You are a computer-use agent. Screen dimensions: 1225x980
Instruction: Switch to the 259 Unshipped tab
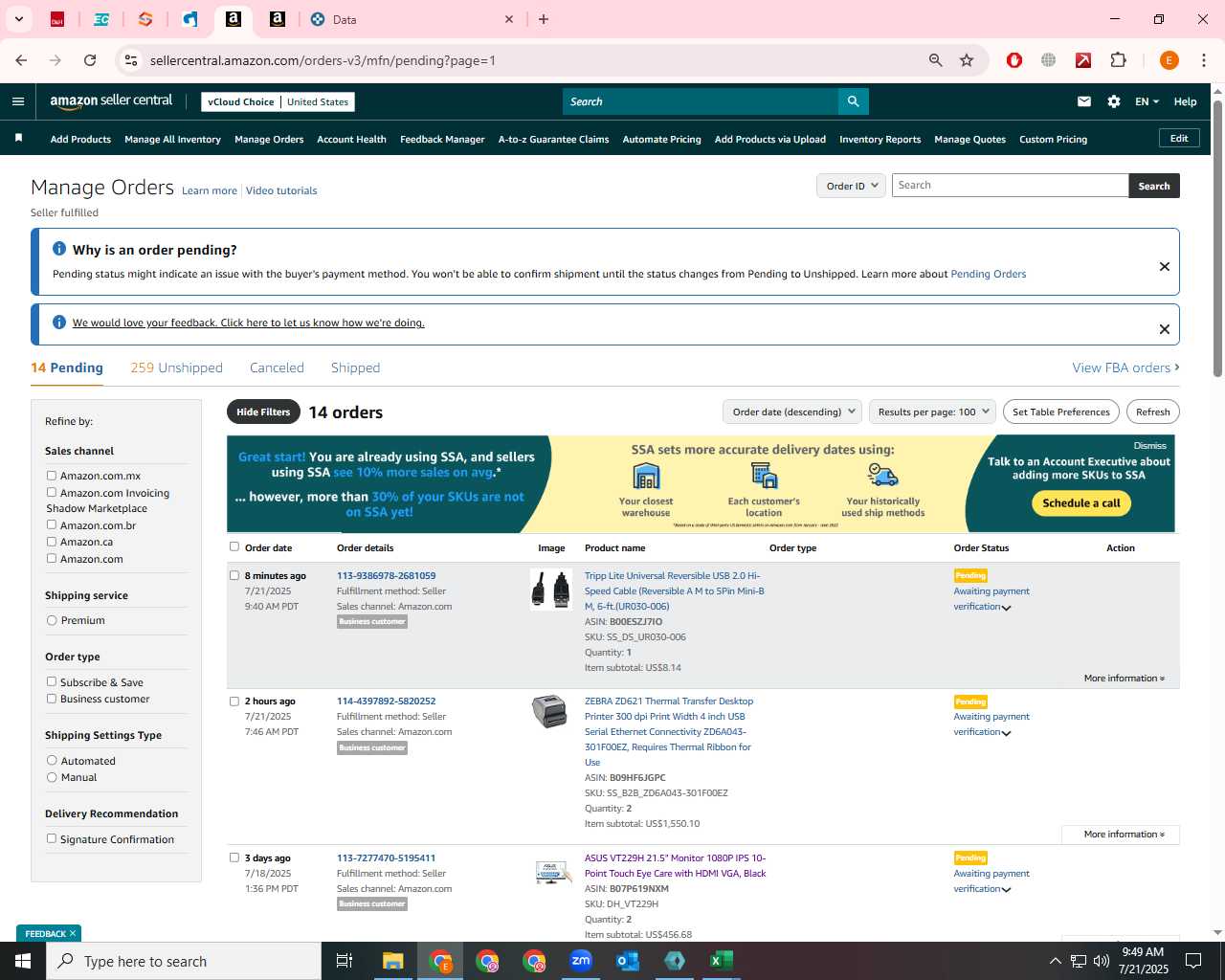pos(177,367)
